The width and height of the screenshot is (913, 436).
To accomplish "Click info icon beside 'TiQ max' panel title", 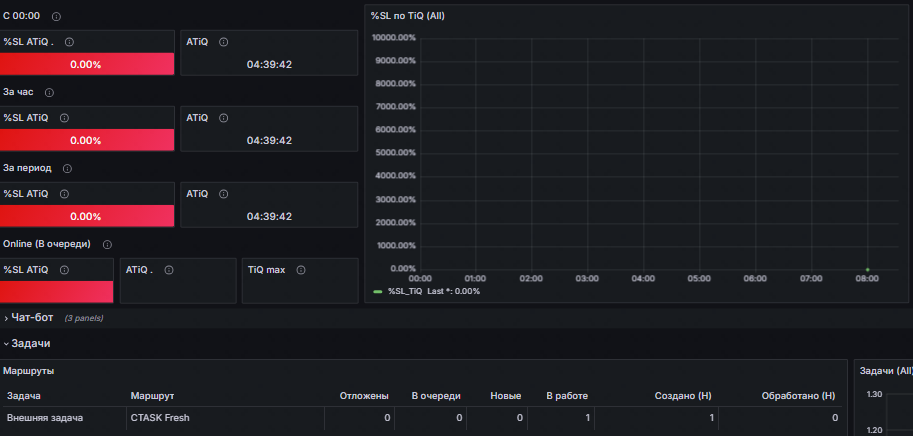I will pos(301,270).
